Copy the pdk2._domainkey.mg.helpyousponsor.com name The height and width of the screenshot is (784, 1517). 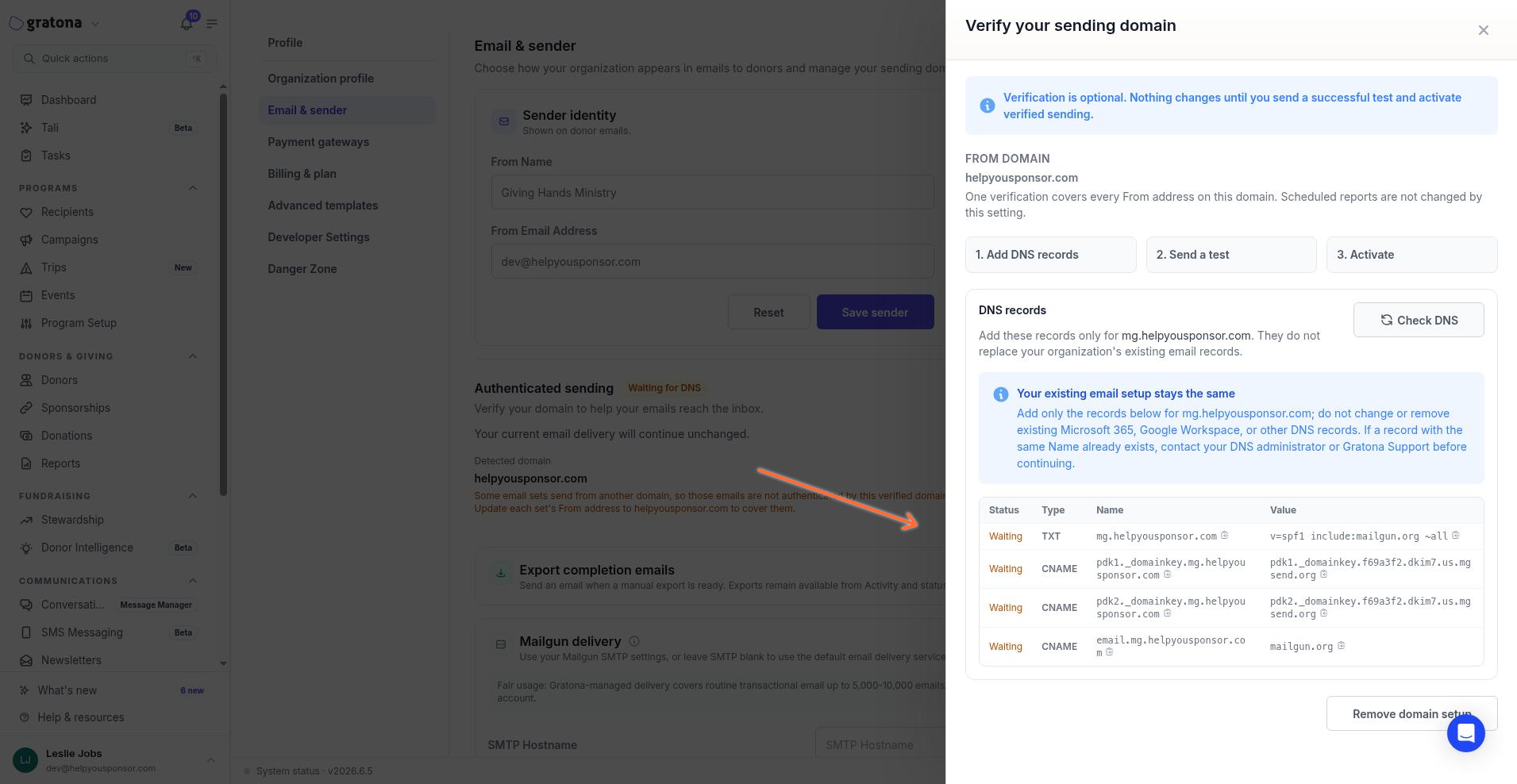click(x=1167, y=613)
